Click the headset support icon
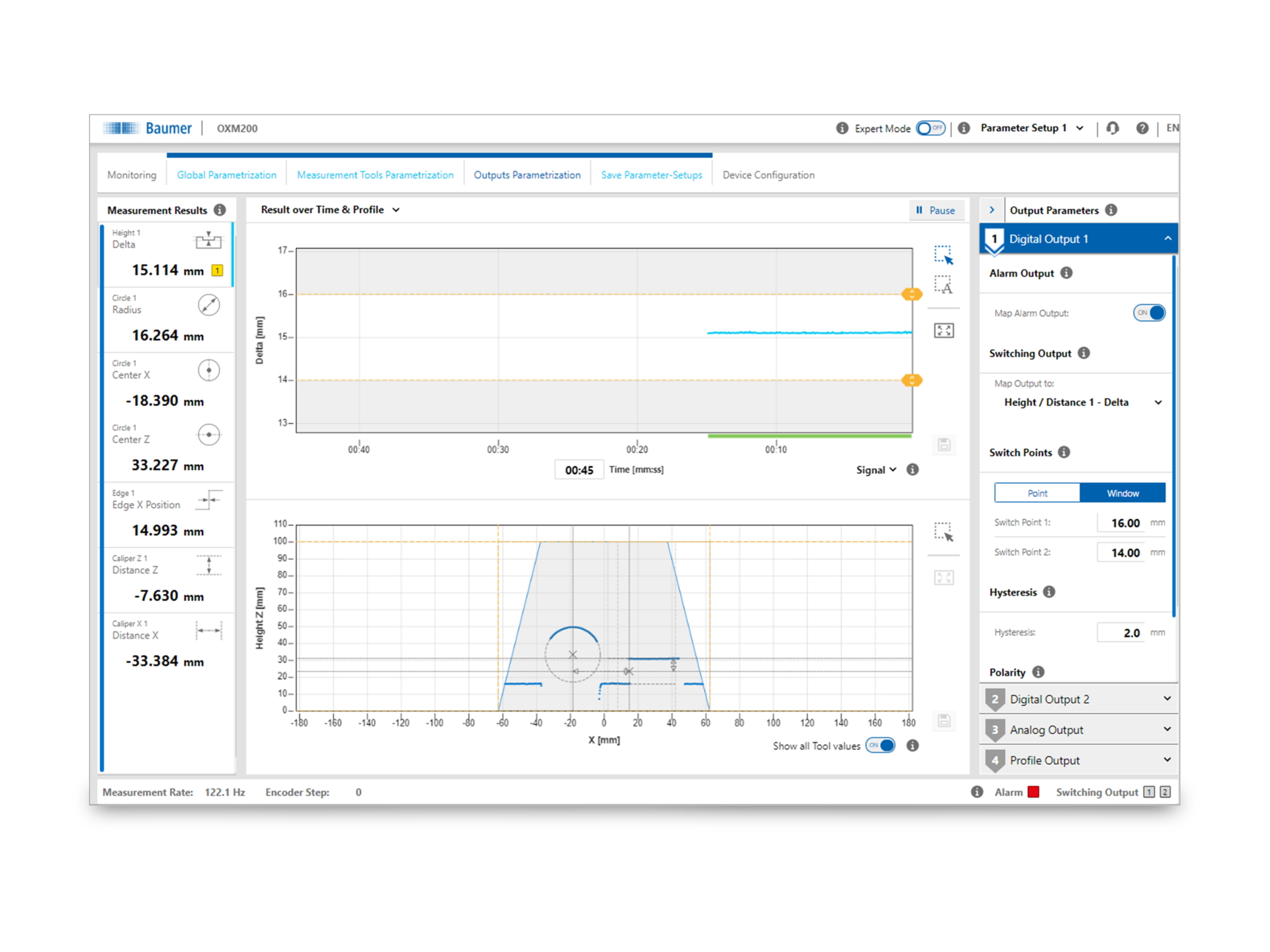1270x952 pixels. pyautogui.click(x=1113, y=128)
